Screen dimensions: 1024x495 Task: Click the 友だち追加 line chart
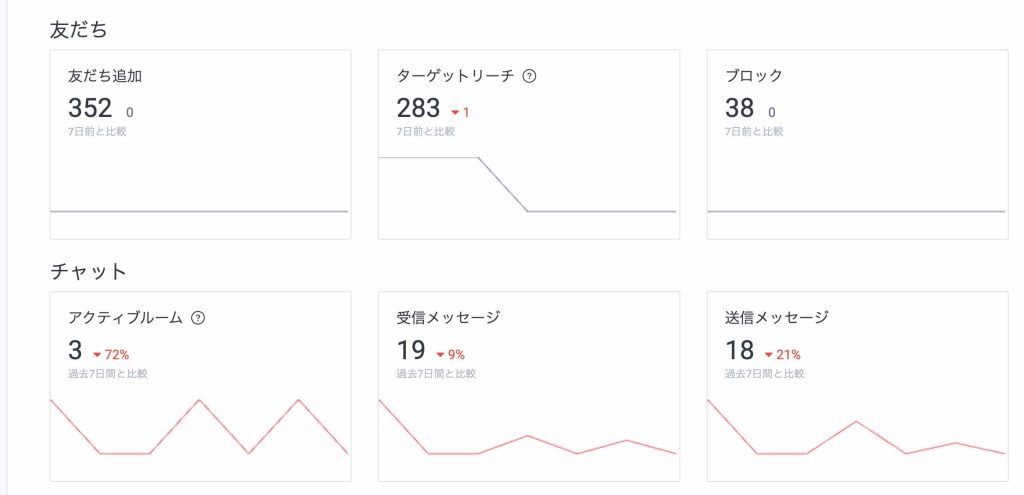(x=200, y=211)
